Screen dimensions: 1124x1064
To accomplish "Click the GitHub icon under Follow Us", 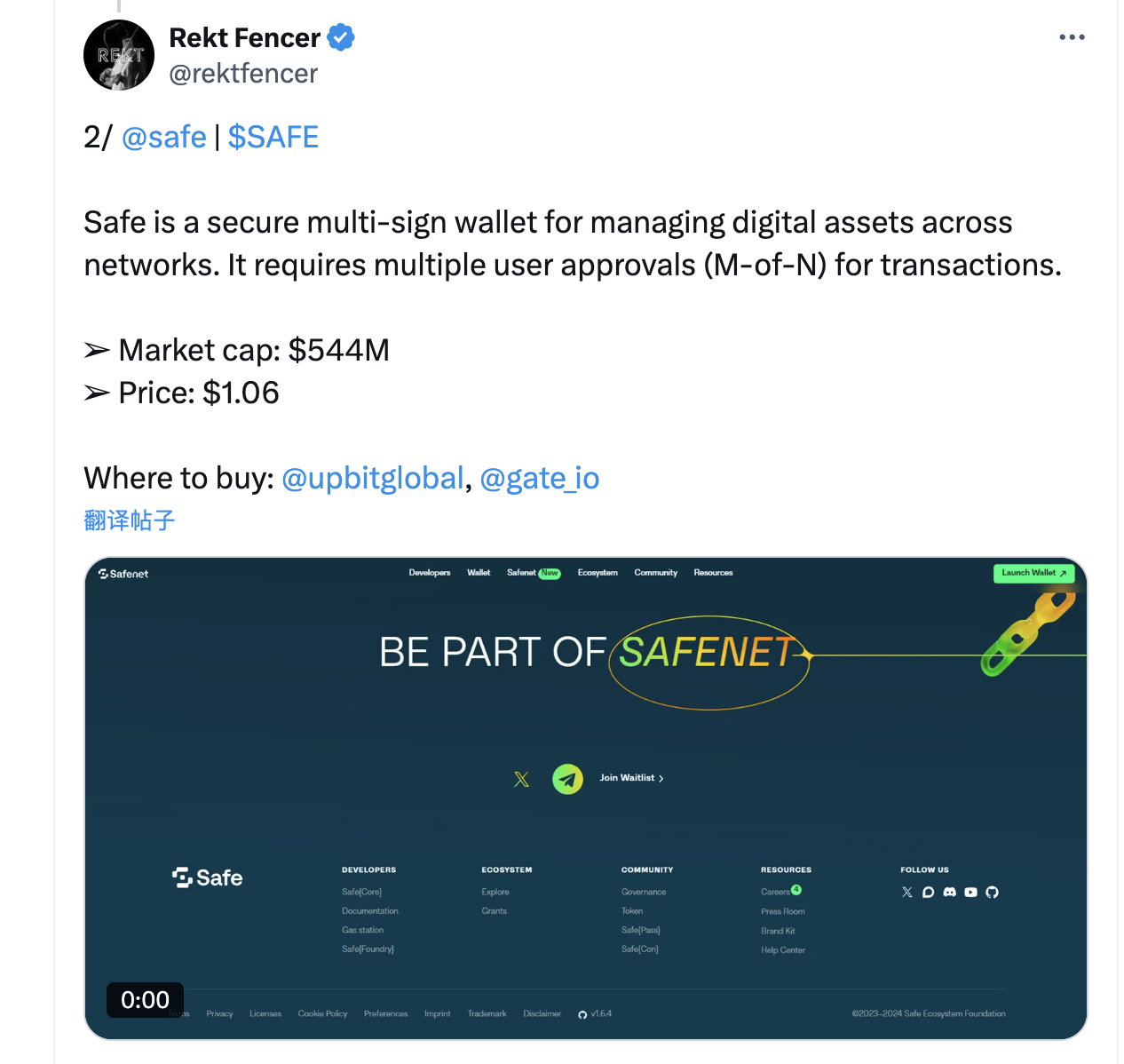I will tap(992, 892).
